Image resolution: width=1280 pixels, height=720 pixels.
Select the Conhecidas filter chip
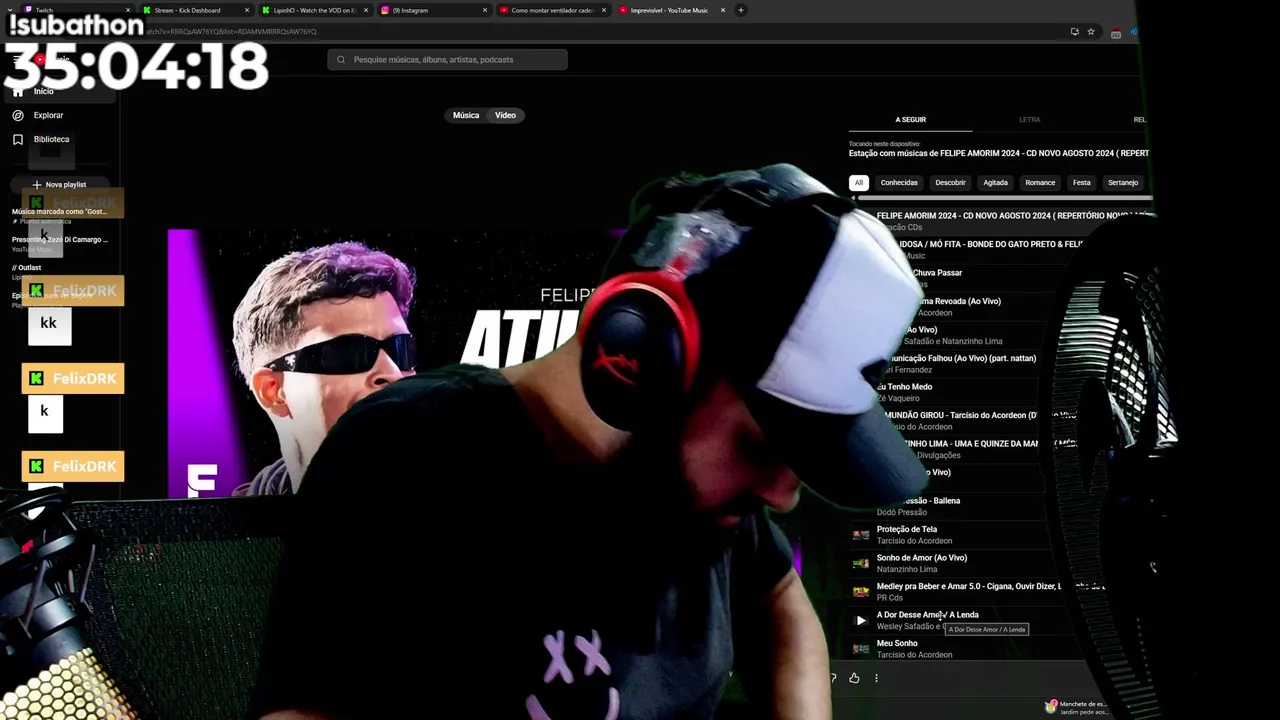[x=899, y=183]
